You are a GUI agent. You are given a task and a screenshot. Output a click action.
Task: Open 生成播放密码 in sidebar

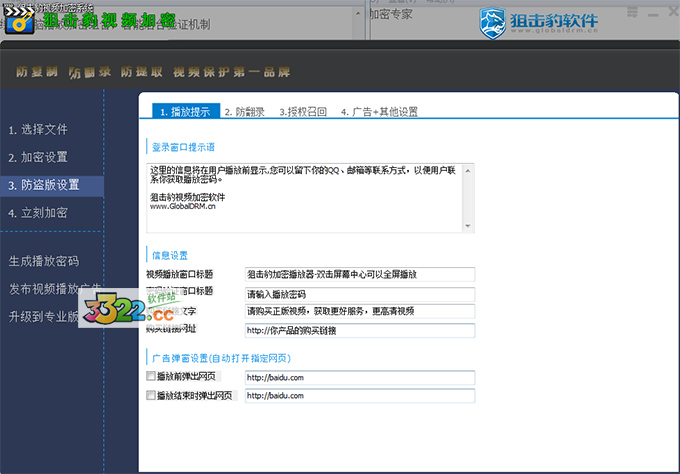[x=44, y=261]
